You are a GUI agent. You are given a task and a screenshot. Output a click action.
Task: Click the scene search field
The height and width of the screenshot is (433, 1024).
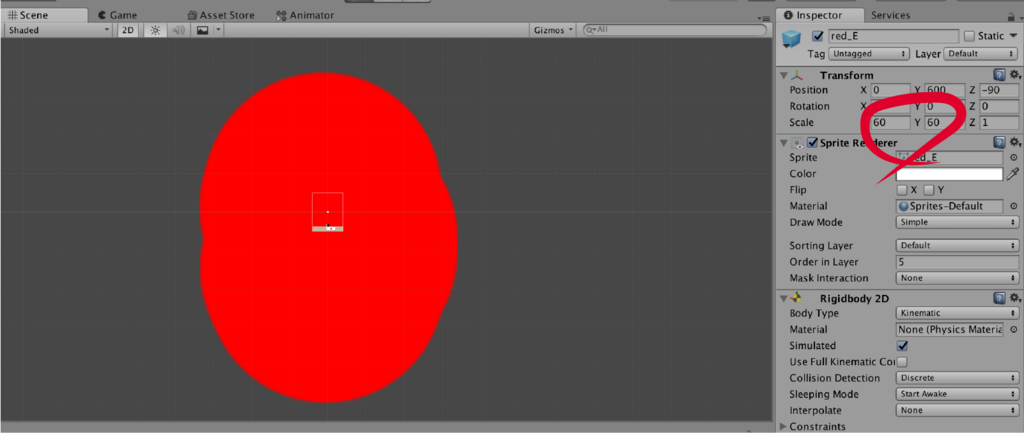tap(675, 30)
